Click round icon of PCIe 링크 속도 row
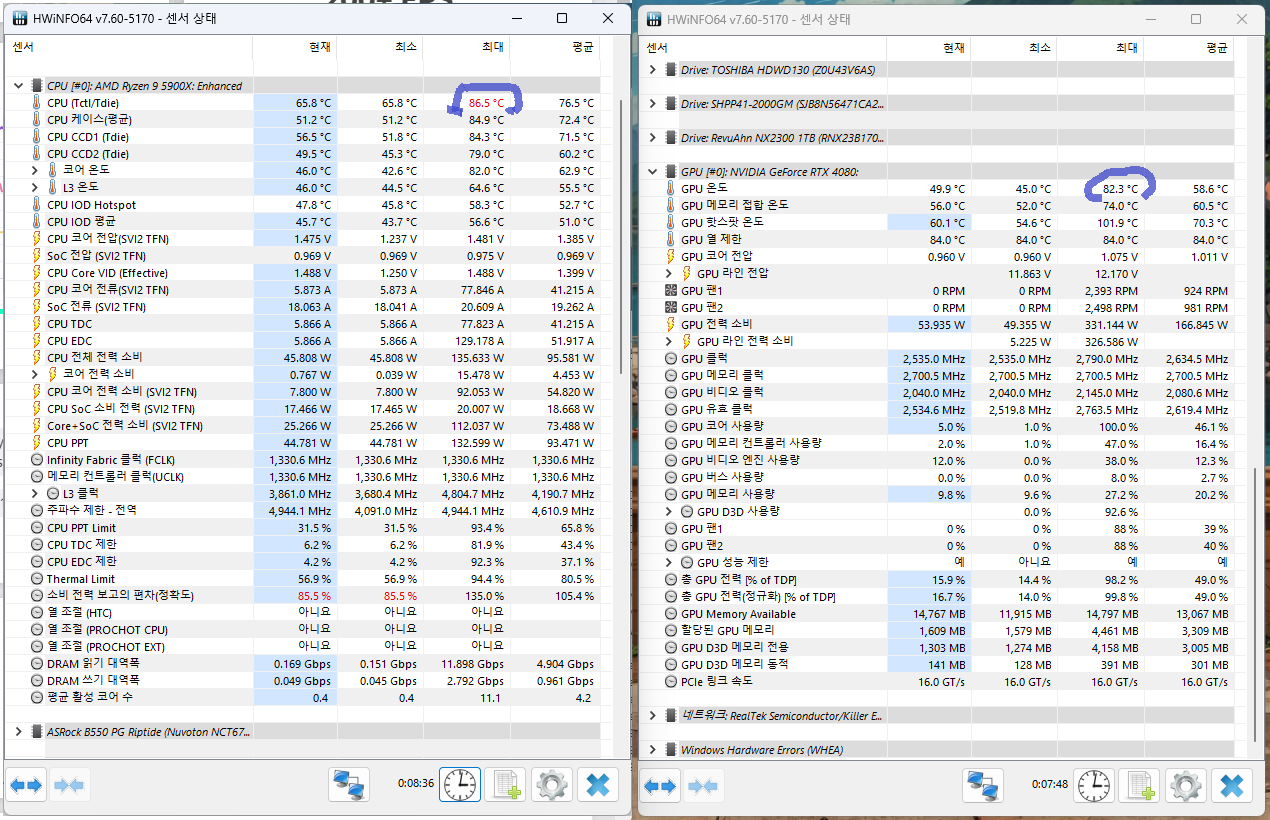Screen dimensions: 1270x820 [671, 681]
